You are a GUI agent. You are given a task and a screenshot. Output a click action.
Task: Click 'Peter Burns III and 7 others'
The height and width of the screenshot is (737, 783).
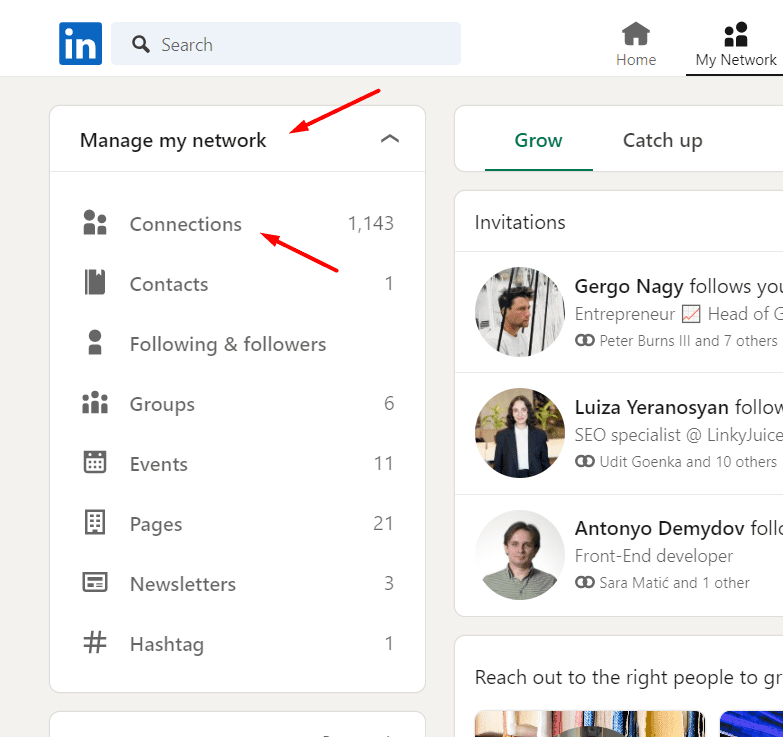tap(688, 341)
